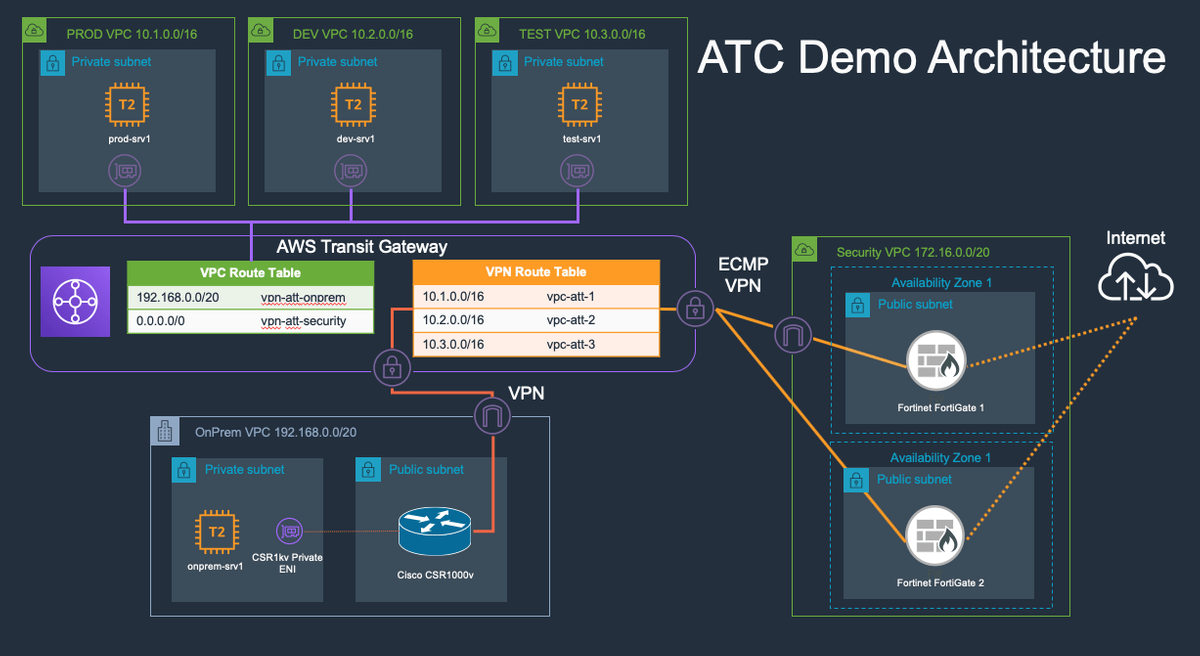Select the prod-srv1 T2 instance icon

click(x=126, y=103)
